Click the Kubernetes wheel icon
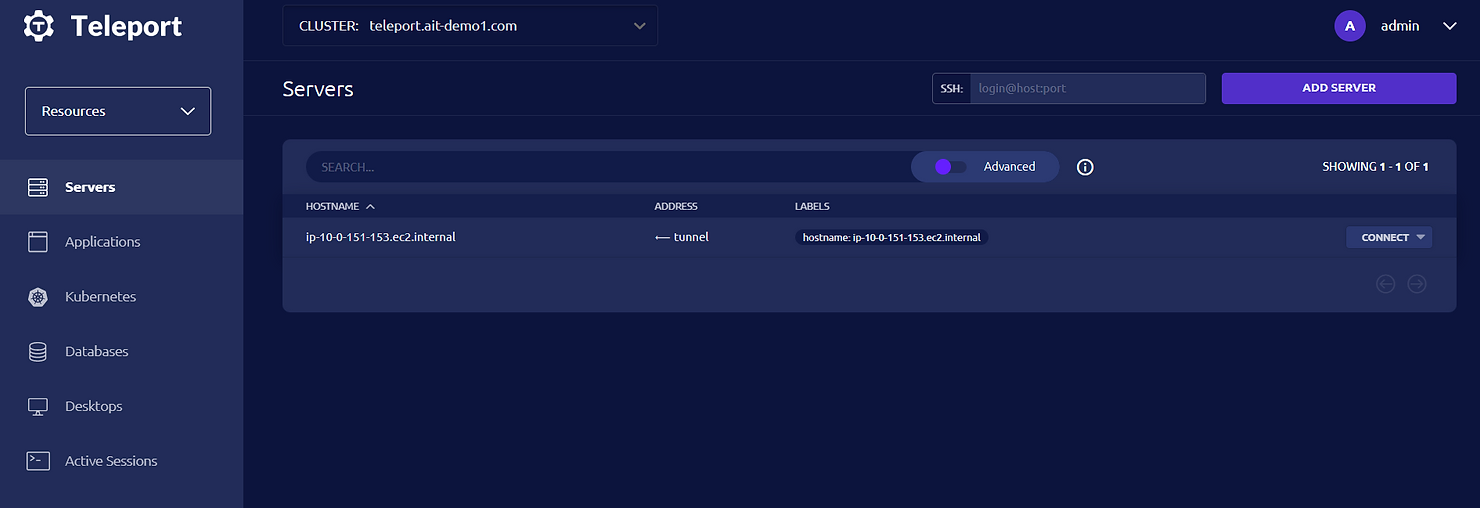 click(38, 297)
